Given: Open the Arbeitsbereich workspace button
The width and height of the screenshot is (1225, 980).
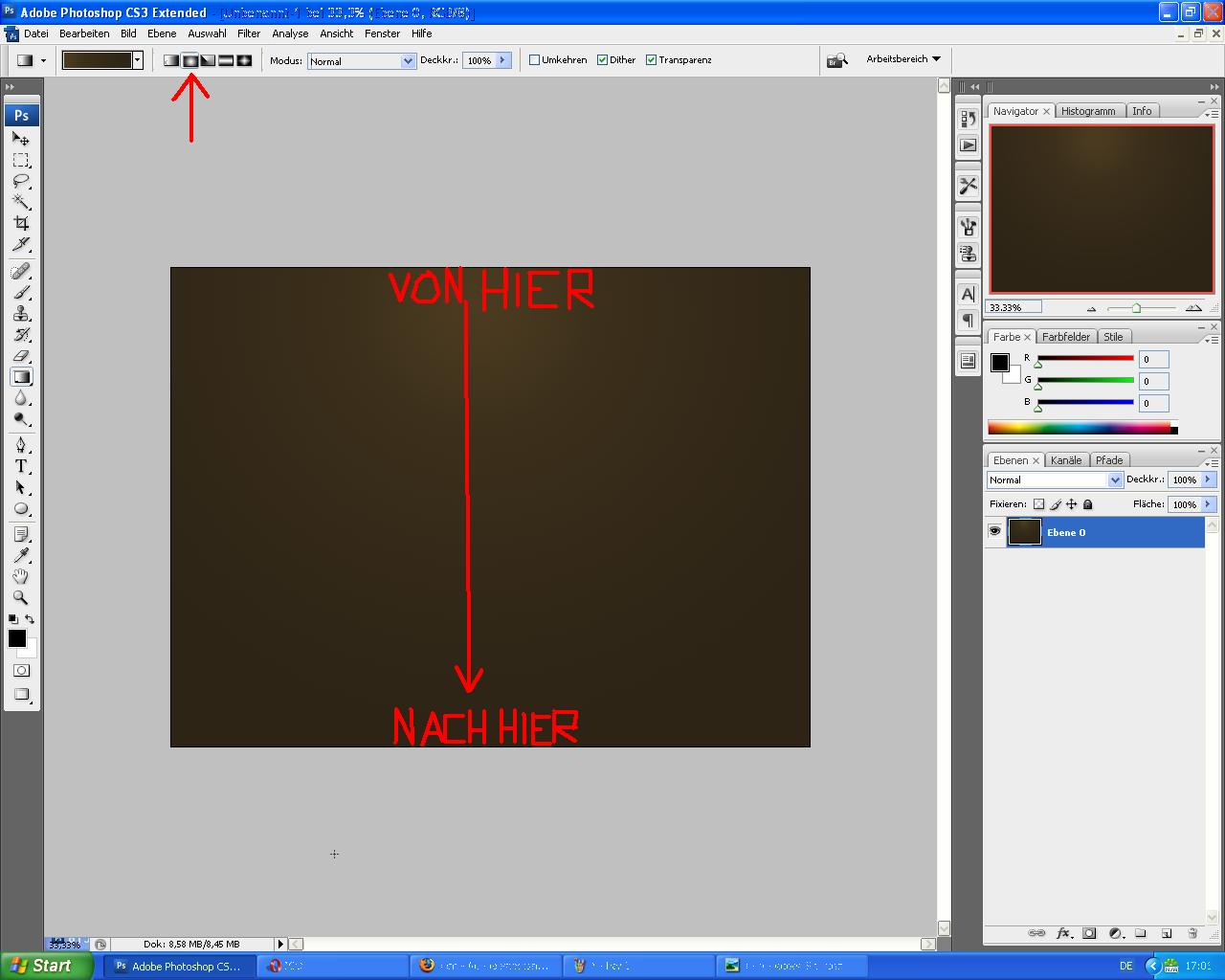Looking at the screenshot, I should 902,59.
